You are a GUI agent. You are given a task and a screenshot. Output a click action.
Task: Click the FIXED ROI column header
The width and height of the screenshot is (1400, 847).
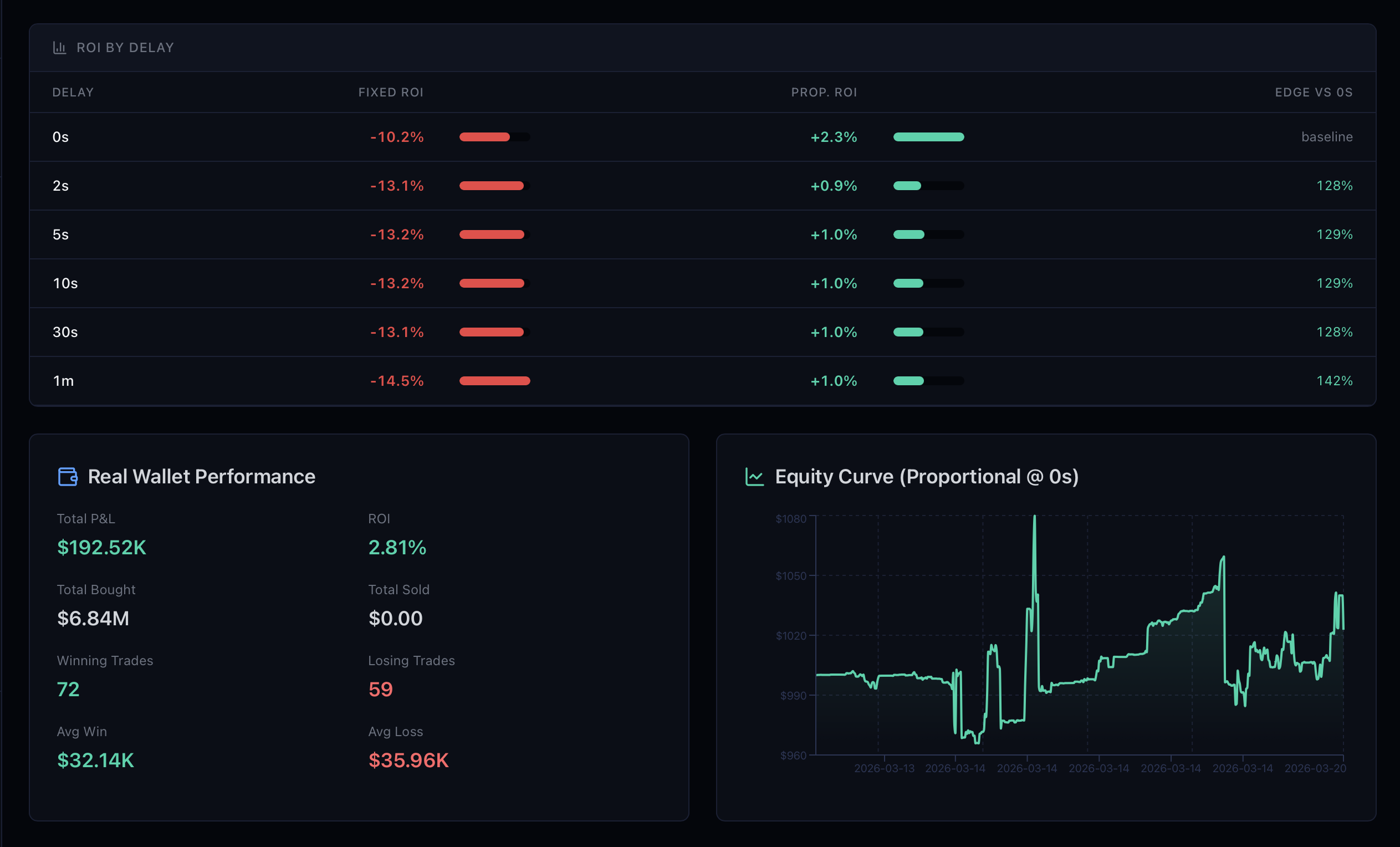coord(391,92)
